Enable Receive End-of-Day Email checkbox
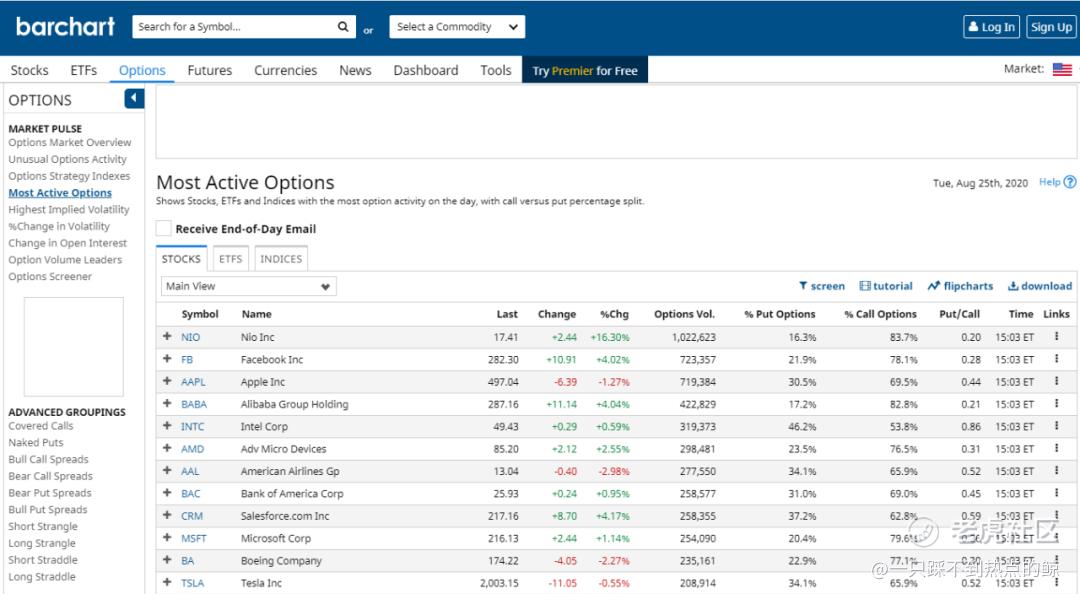Image resolution: width=1080 pixels, height=594 pixels. pyautogui.click(x=163, y=229)
